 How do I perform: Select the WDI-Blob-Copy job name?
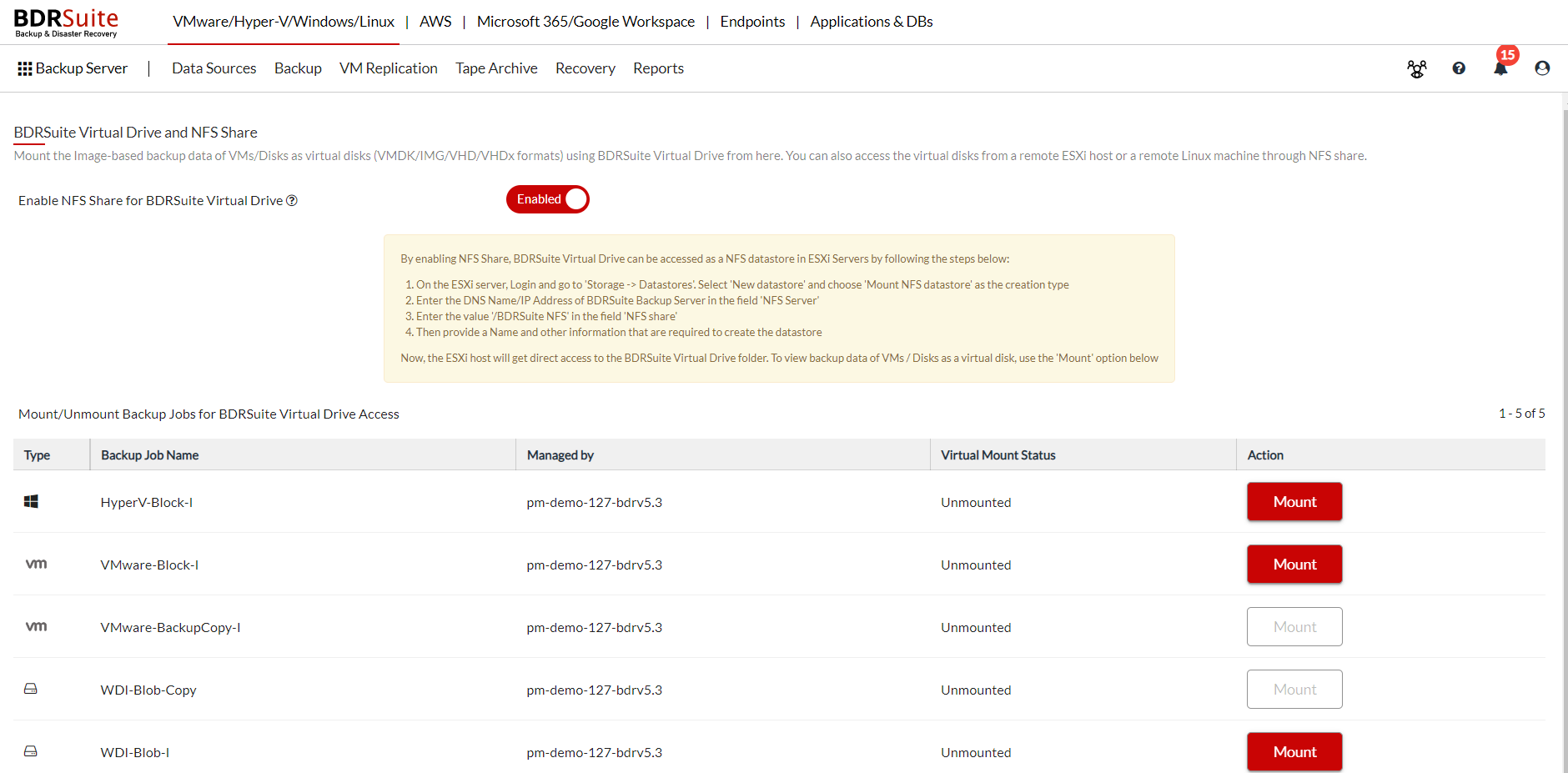pyautogui.click(x=148, y=690)
